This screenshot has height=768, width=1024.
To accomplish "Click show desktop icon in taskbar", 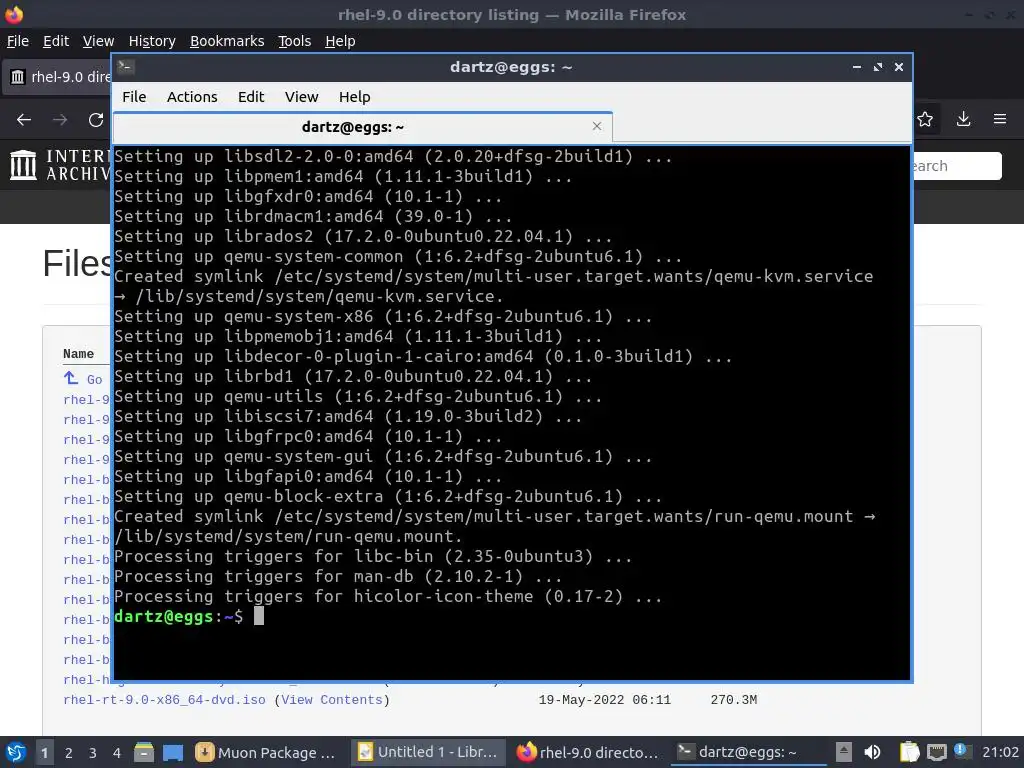I will click(173, 752).
